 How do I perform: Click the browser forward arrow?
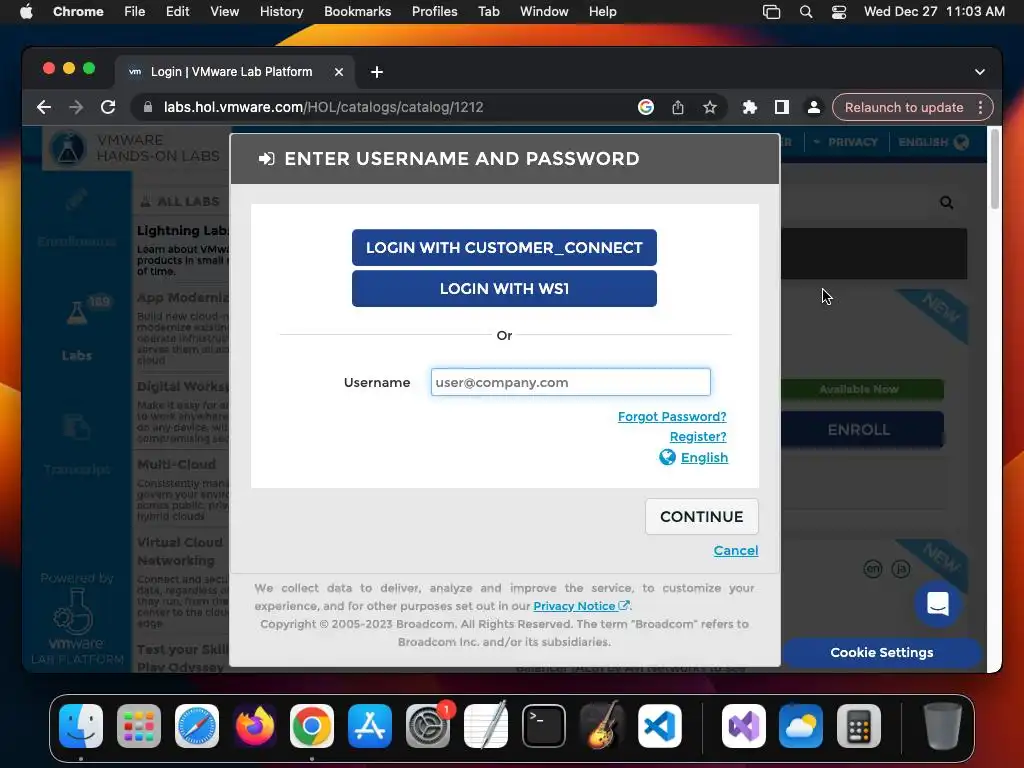(76, 107)
